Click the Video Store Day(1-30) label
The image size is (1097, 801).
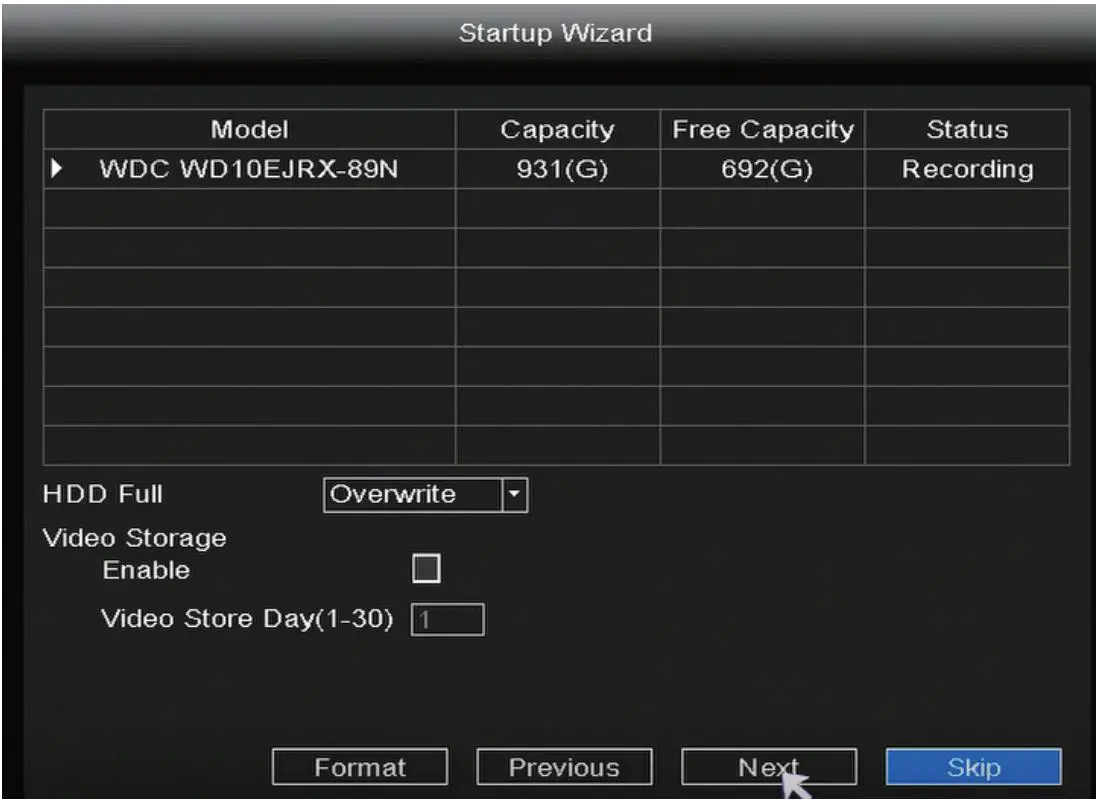[247, 619]
